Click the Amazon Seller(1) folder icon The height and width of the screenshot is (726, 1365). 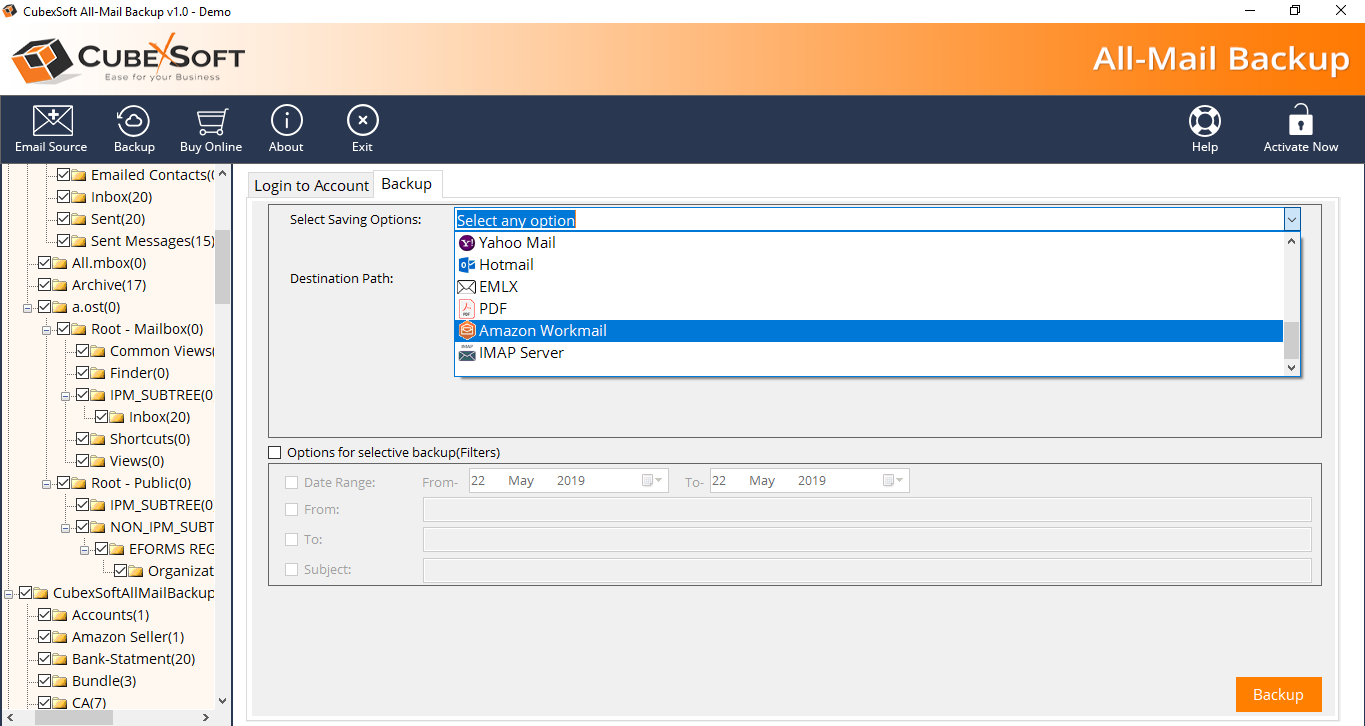60,637
